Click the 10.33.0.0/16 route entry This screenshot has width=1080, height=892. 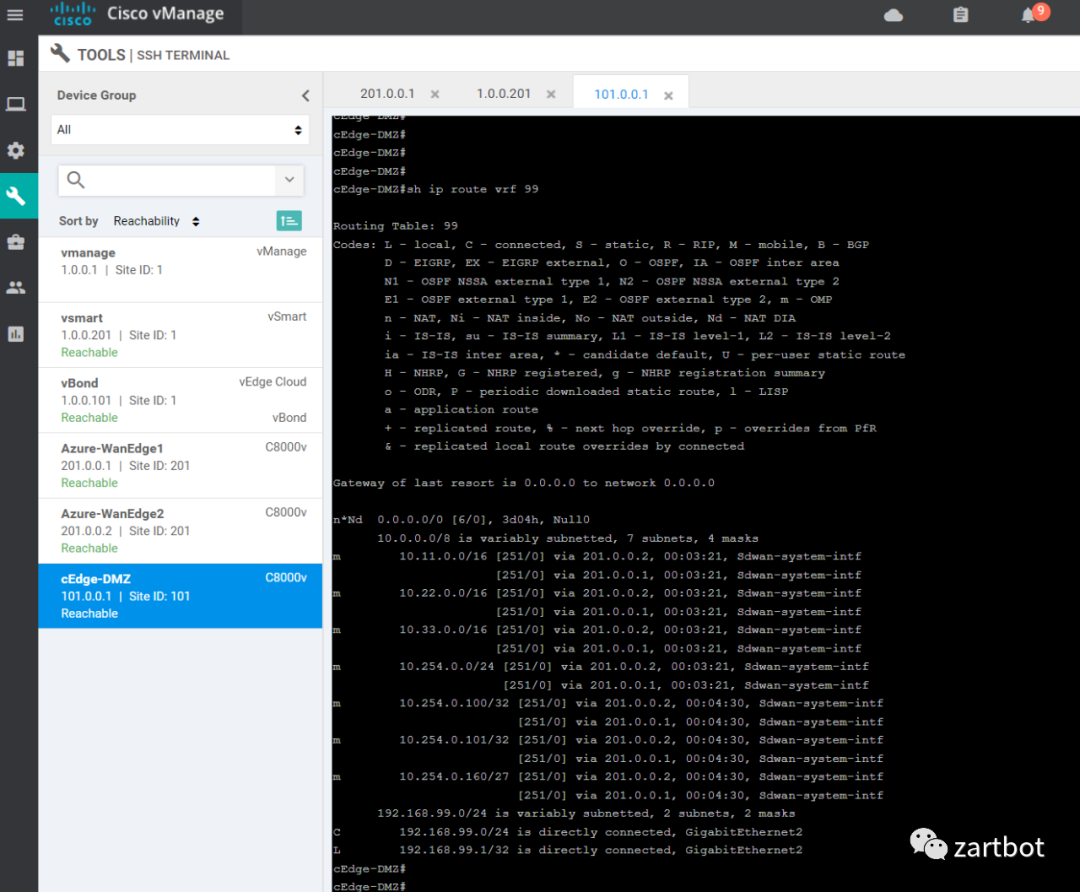click(x=597, y=630)
